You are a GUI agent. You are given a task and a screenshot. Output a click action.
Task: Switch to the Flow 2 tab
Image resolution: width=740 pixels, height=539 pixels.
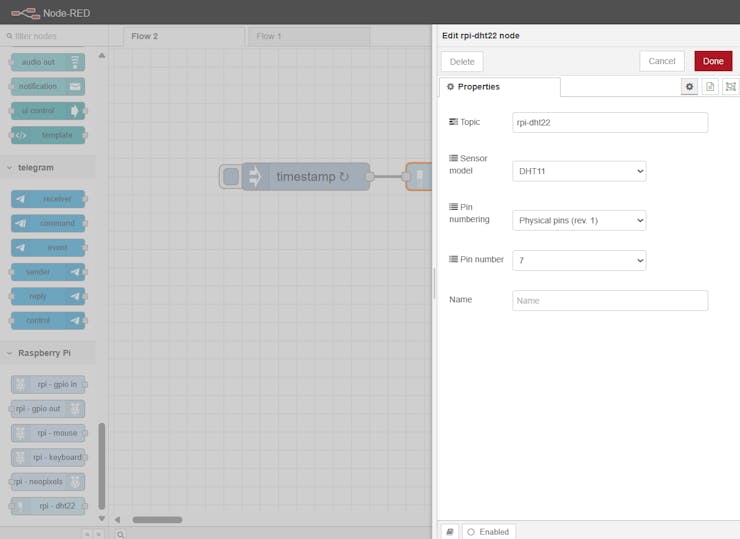[x=146, y=36]
